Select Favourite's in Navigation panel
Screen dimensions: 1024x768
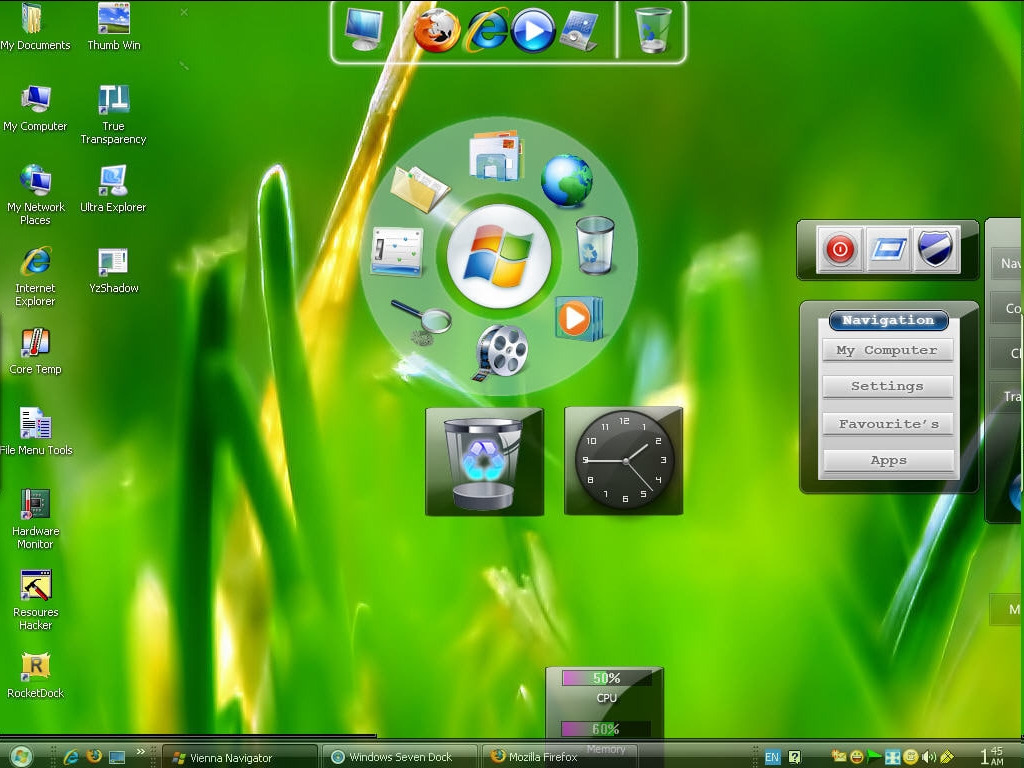pos(887,424)
